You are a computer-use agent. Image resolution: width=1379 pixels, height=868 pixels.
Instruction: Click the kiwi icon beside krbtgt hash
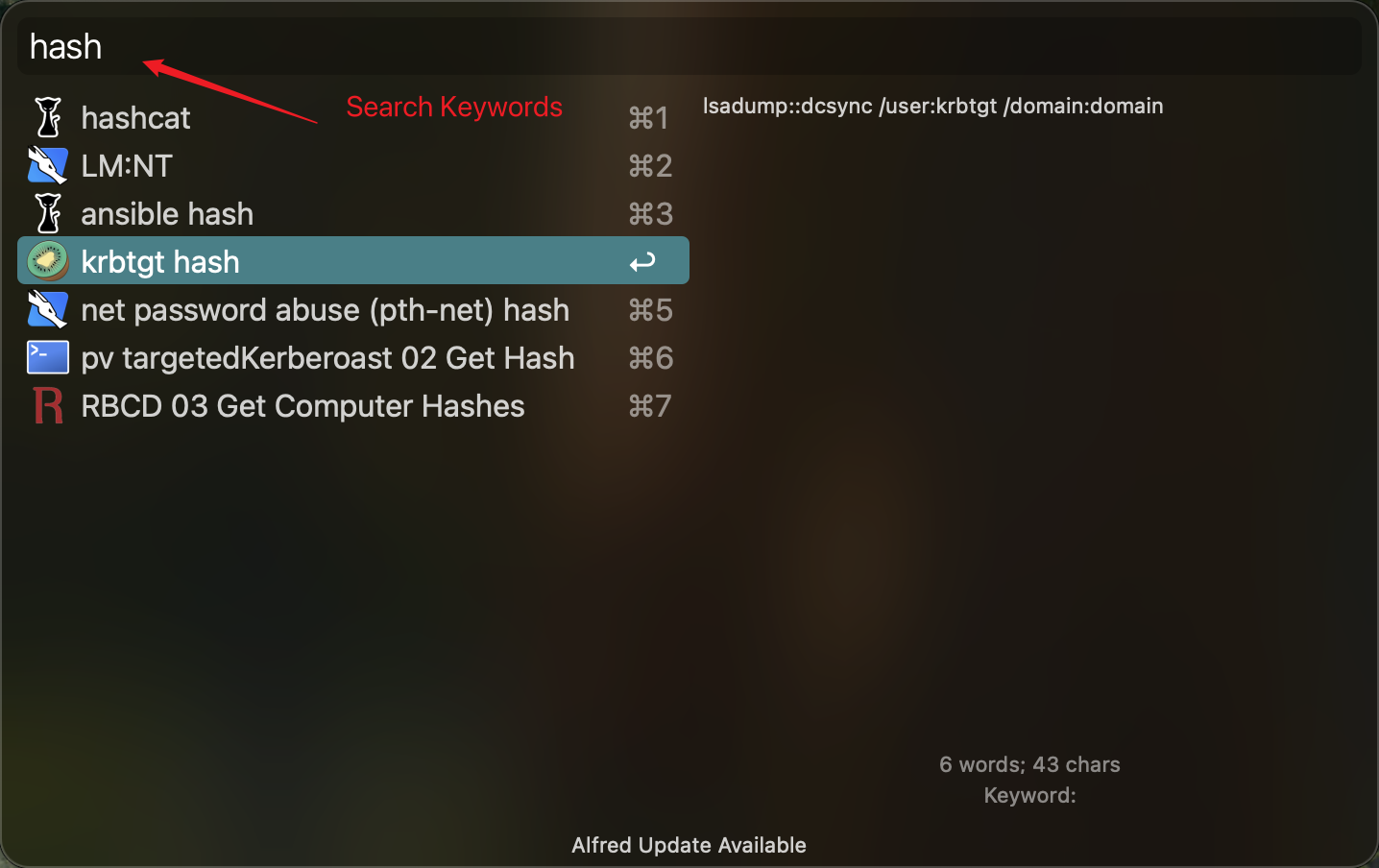tap(48, 261)
